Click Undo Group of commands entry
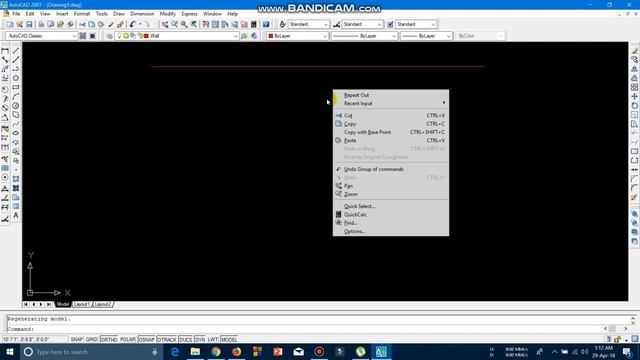This screenshot has width=640, height=360. pos(391,169)
